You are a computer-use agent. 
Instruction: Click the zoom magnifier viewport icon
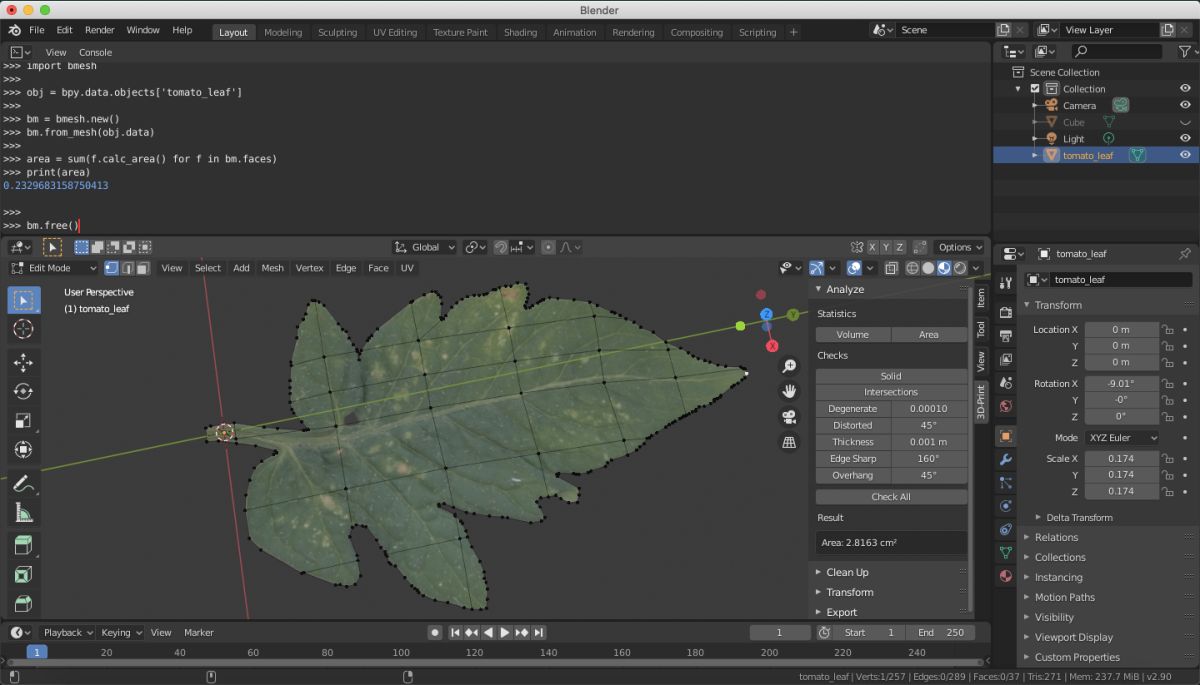(x=789, y=367)
